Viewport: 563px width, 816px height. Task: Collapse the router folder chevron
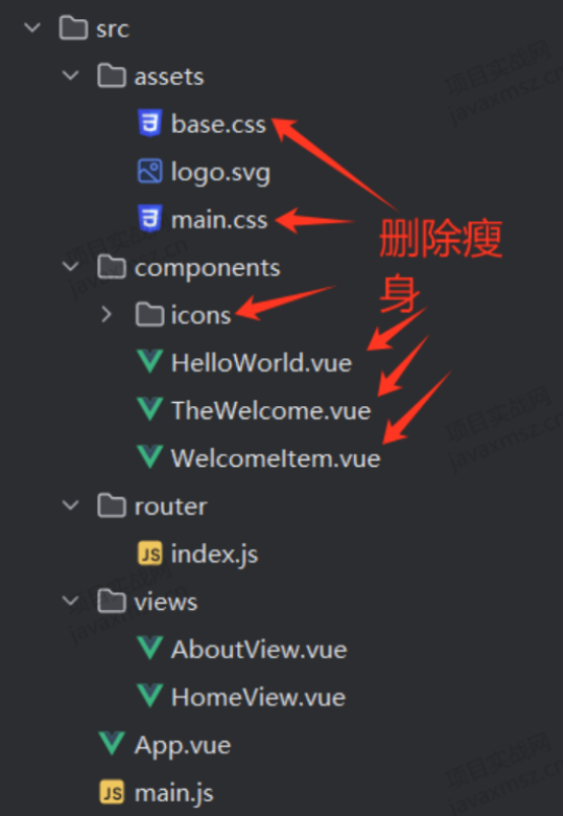click(x=70, y=505)
